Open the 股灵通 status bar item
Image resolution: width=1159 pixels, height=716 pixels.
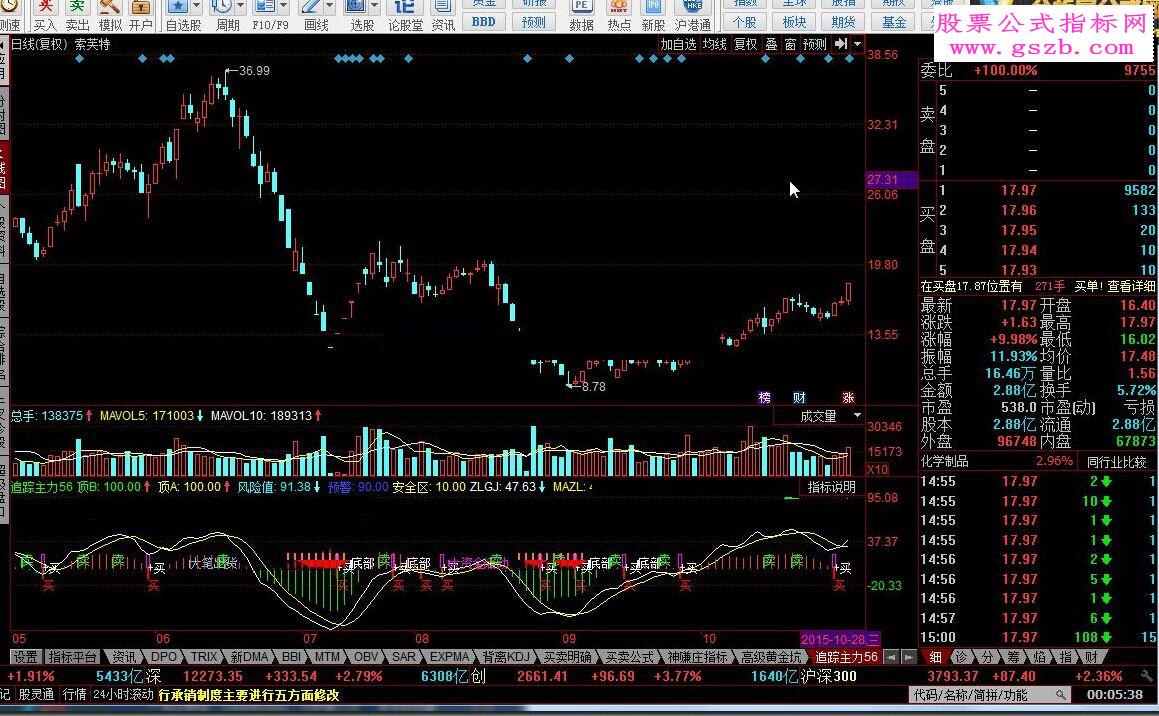[x=36, y=695]
